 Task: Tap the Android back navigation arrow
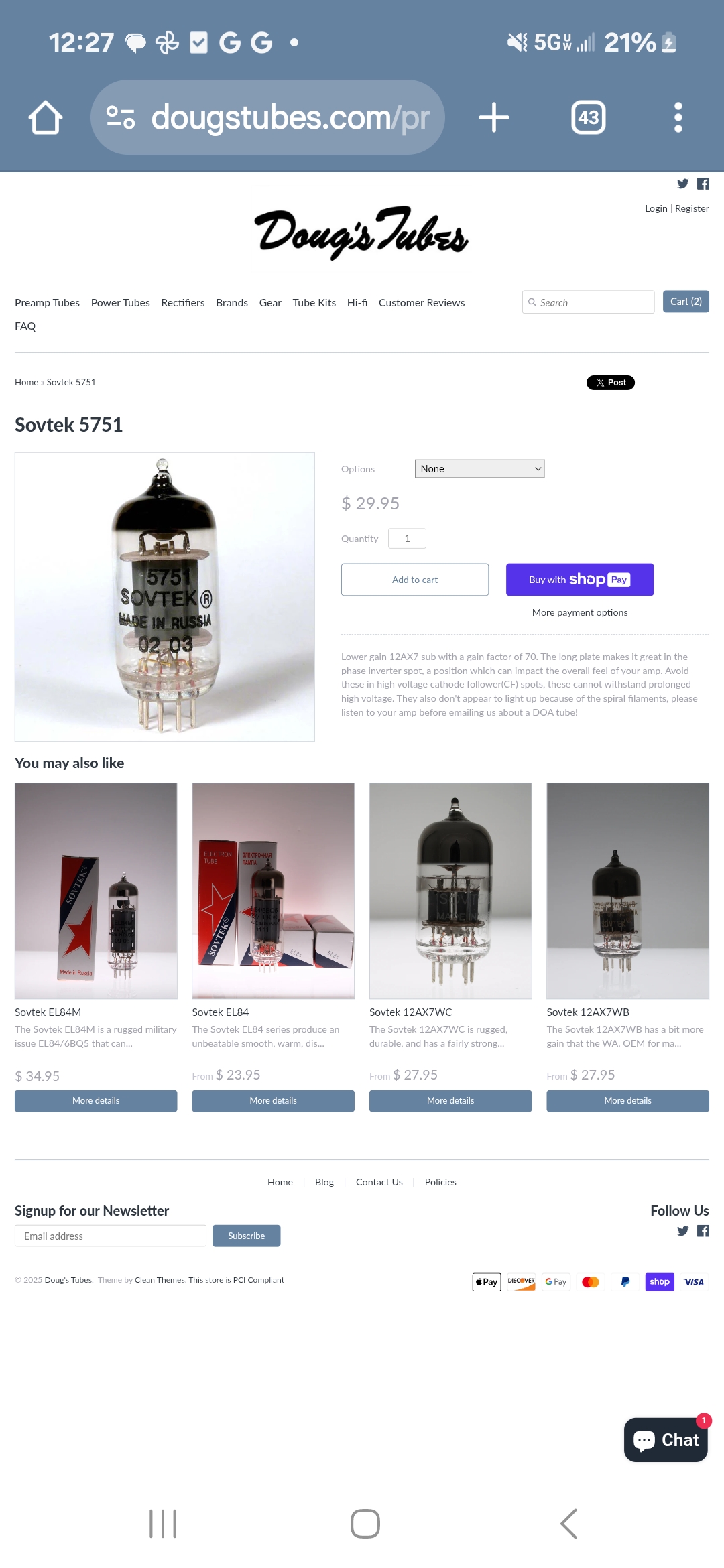[569, 1524]
